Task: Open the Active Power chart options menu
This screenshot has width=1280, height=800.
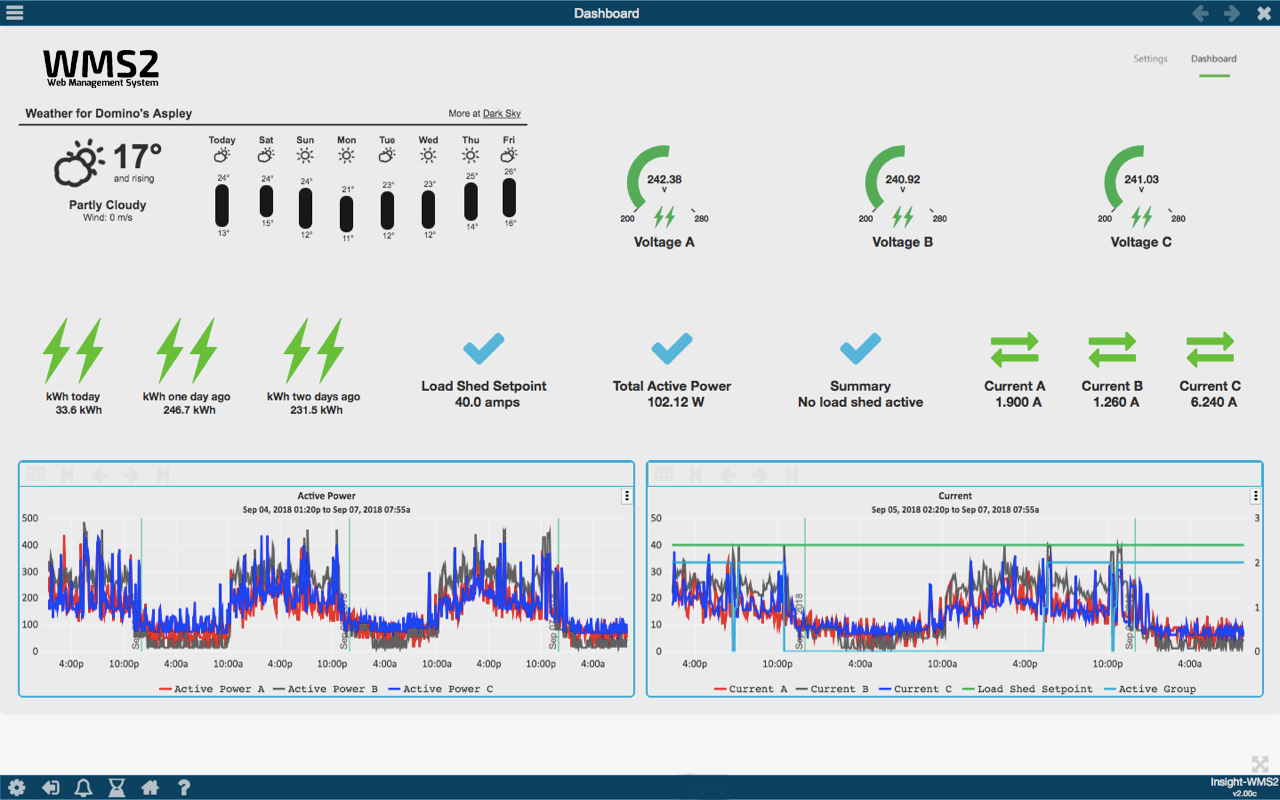Action: [627, 495]
